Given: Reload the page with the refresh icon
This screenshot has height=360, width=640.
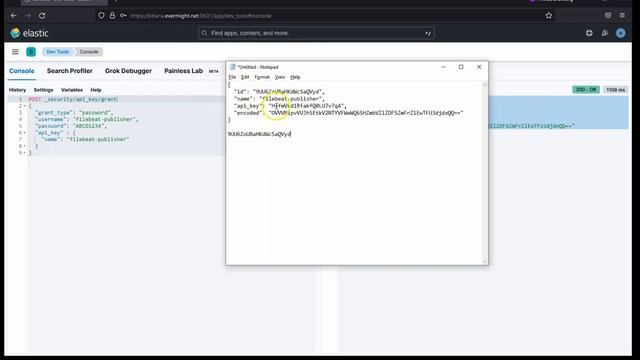Looking at the screenshot, I should pyautogui.click(x=42, y=16).
